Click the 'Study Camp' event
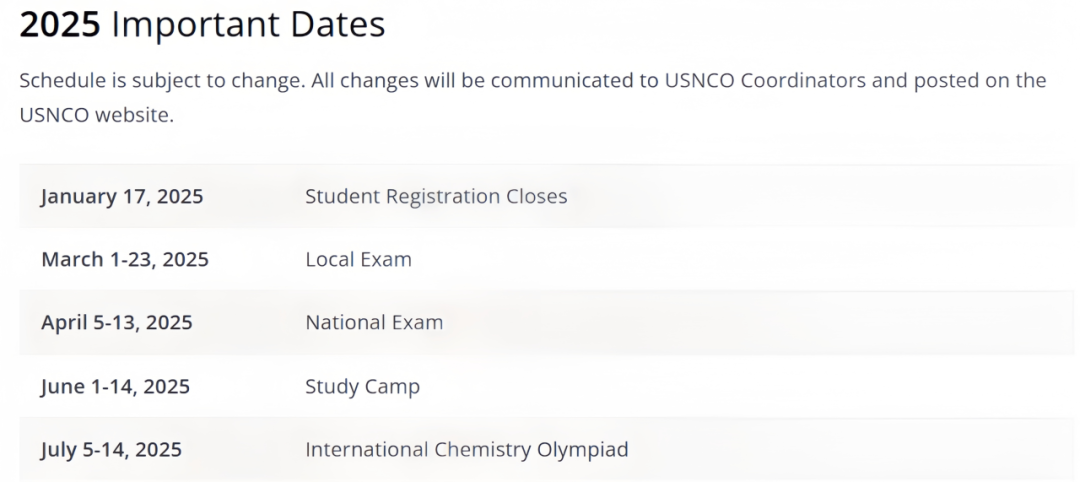Viewport: 1080px width, 482px height. pos(362,386)
